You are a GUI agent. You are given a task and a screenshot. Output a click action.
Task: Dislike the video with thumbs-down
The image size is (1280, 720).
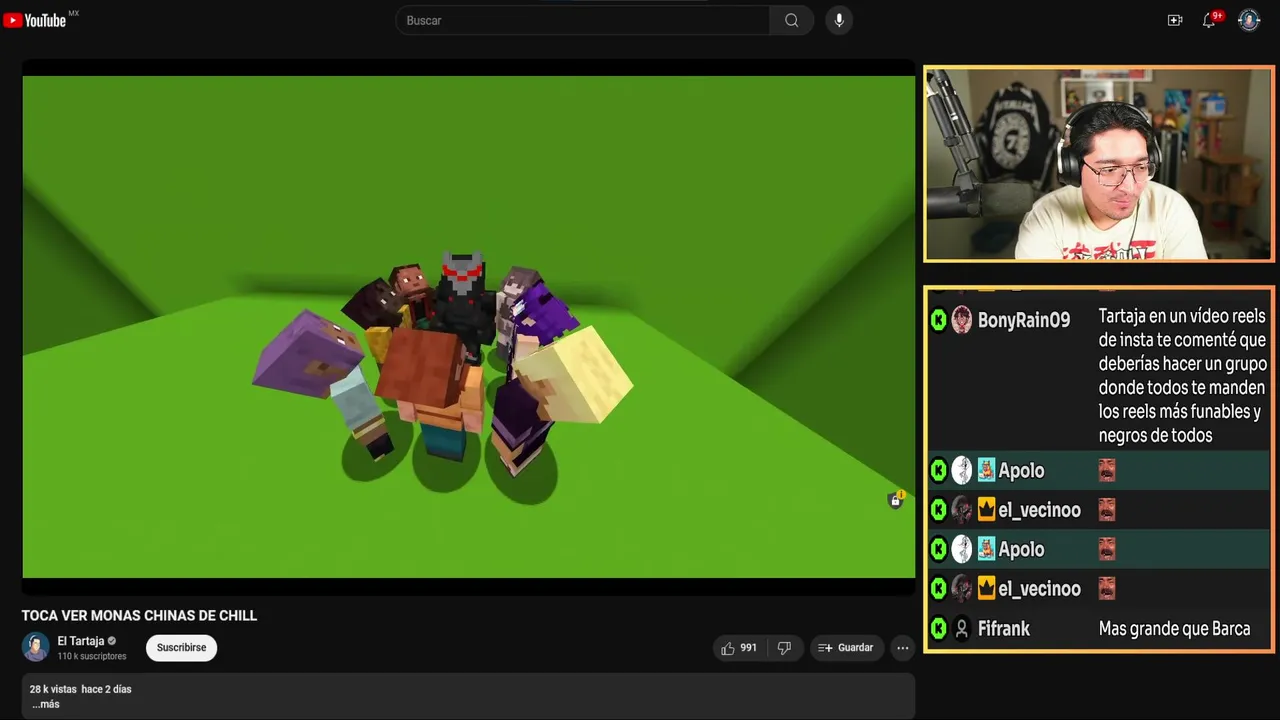click(784, 648)
